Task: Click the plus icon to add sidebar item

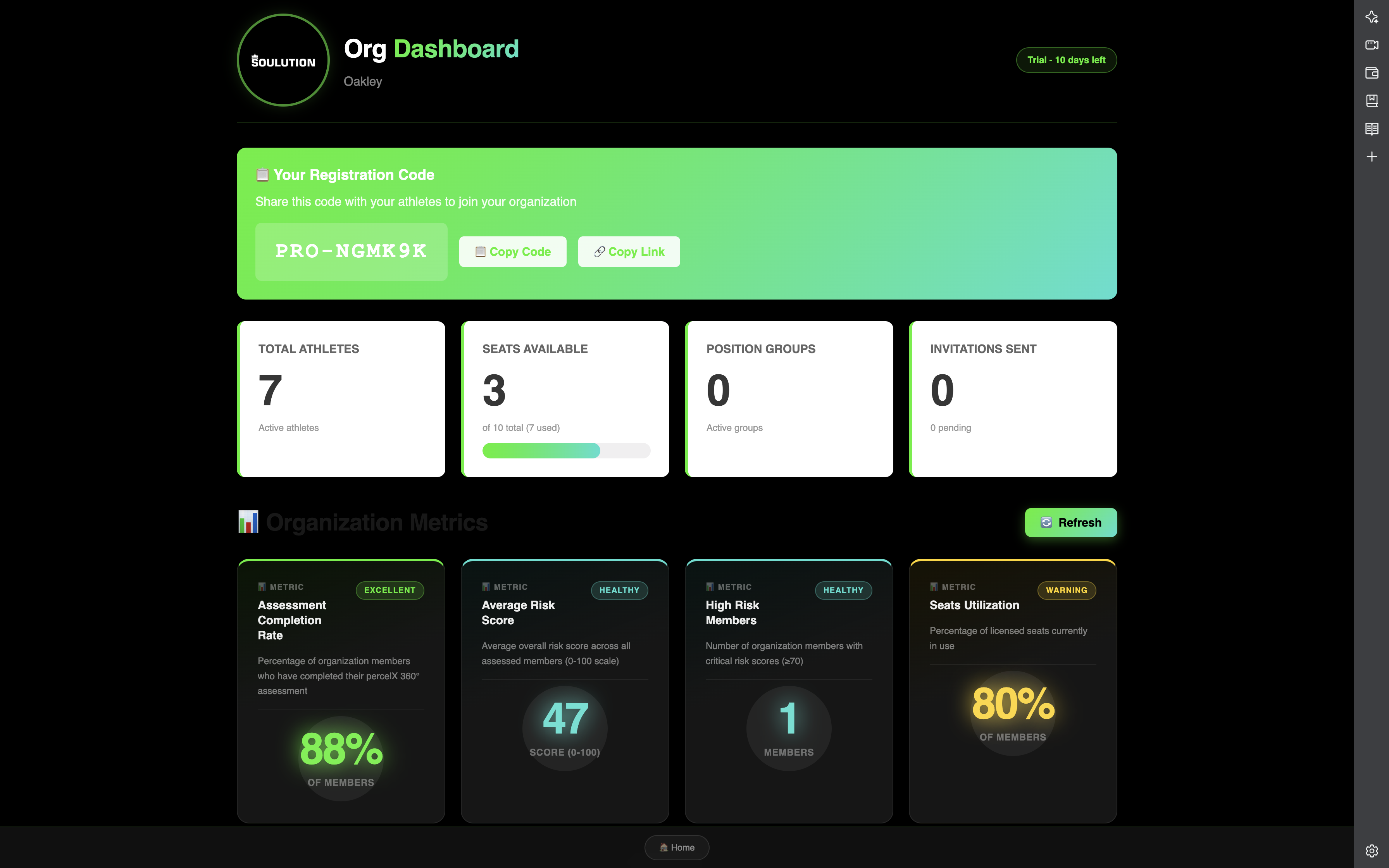Action: tap(1371, 157)
